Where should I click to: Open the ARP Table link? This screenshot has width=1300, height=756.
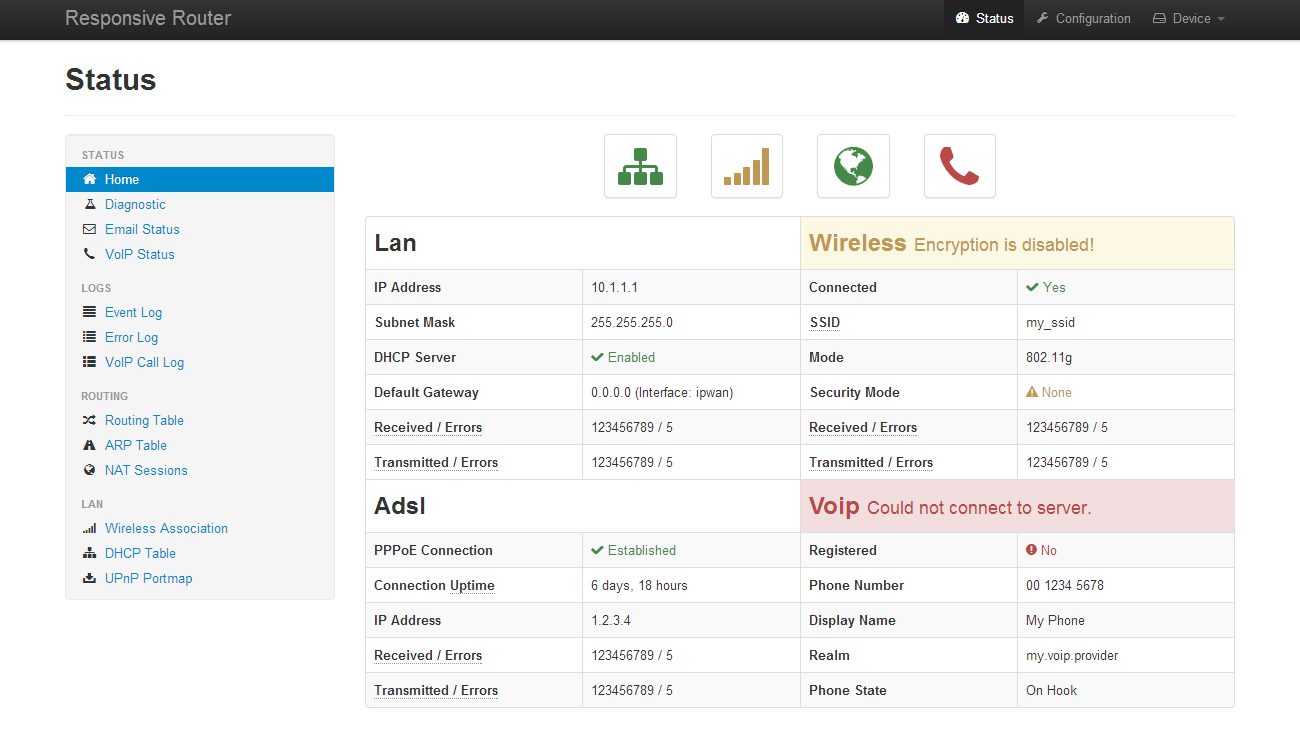[x=135, y=445]
